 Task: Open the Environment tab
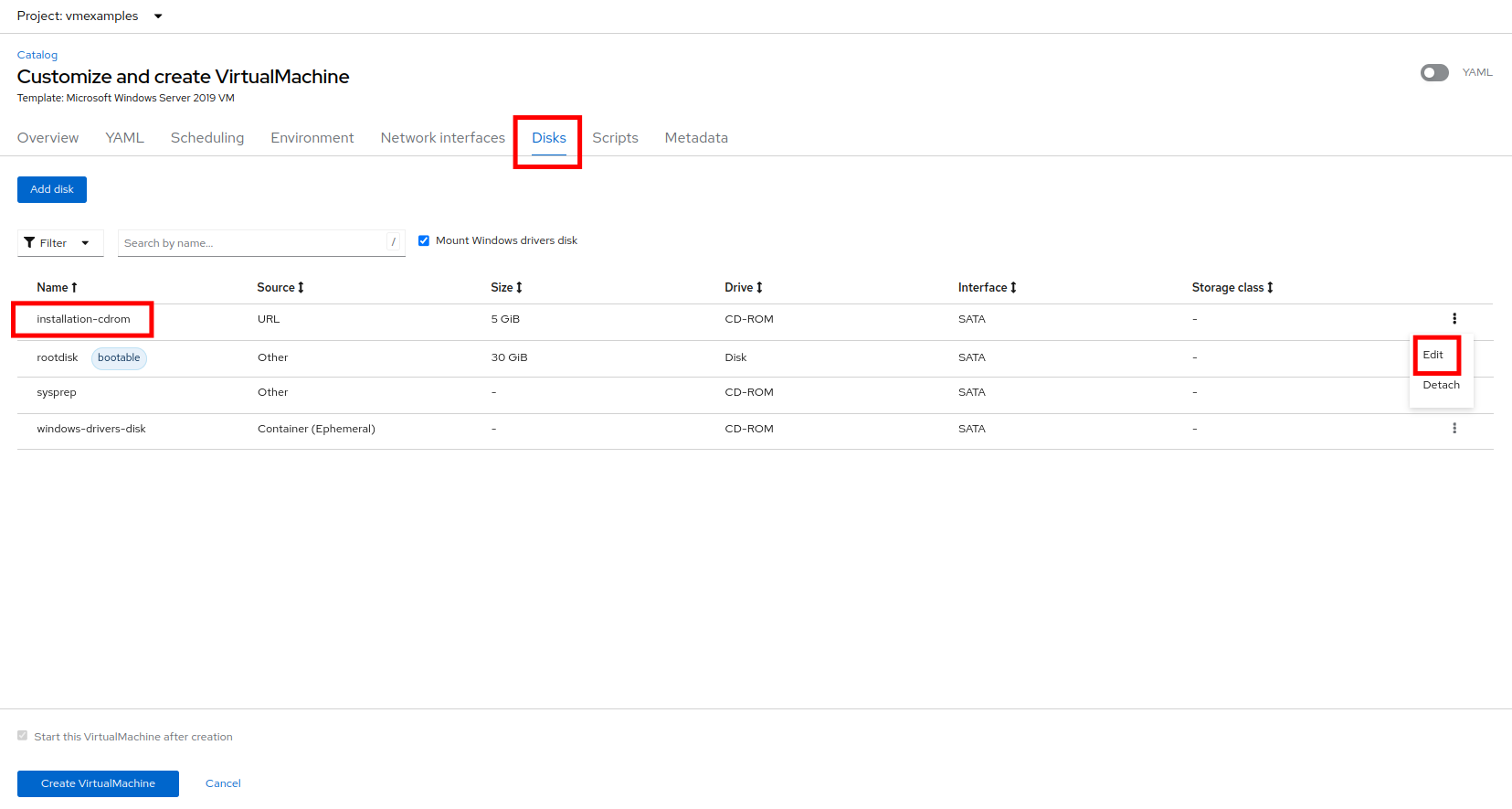coord(312,138)
